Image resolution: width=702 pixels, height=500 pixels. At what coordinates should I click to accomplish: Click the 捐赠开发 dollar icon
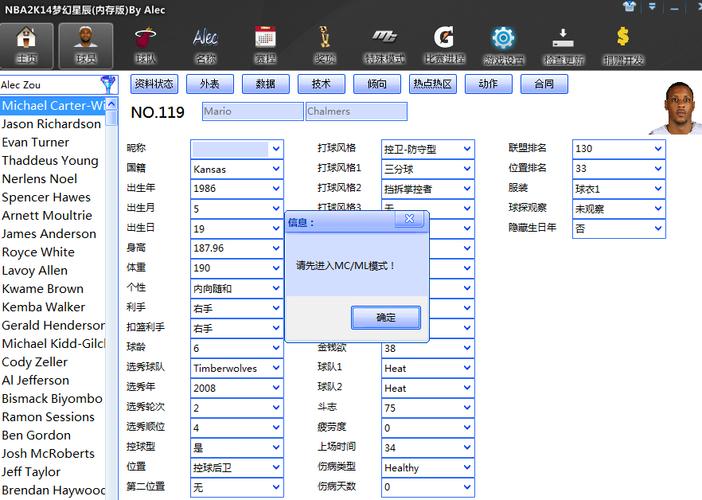pyautogui.click(x=623, y=46)
